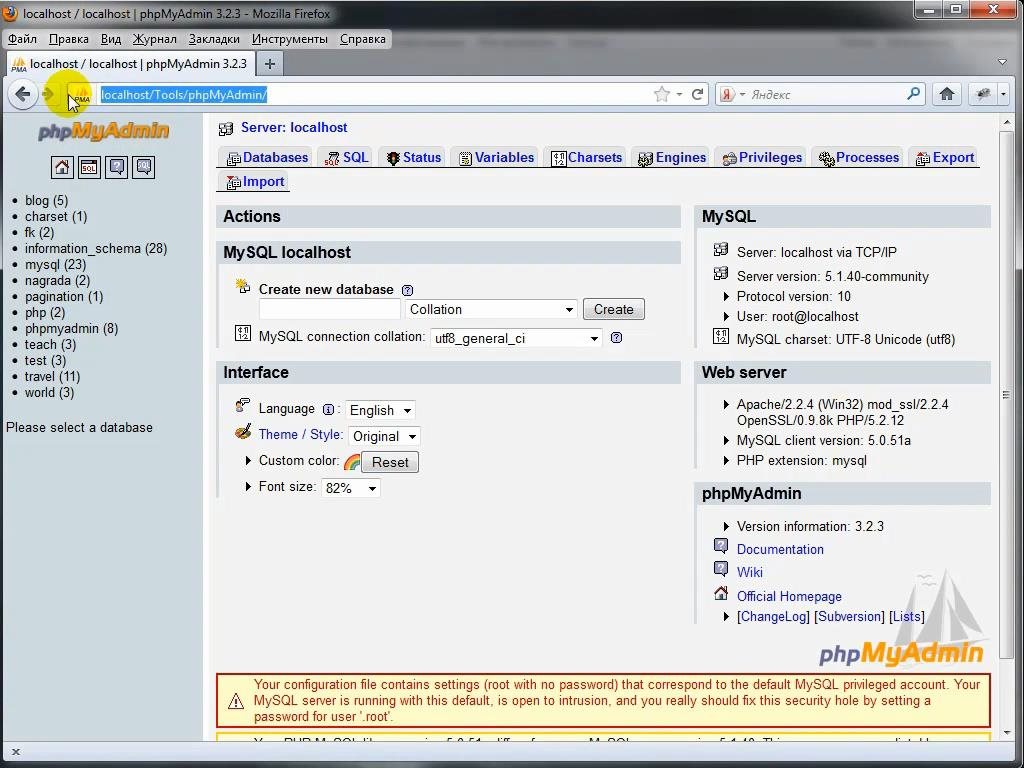Viewport: 1024px width, 768px height.
Task: Click the Firefox back arrow button
Action: click(23, 95)
